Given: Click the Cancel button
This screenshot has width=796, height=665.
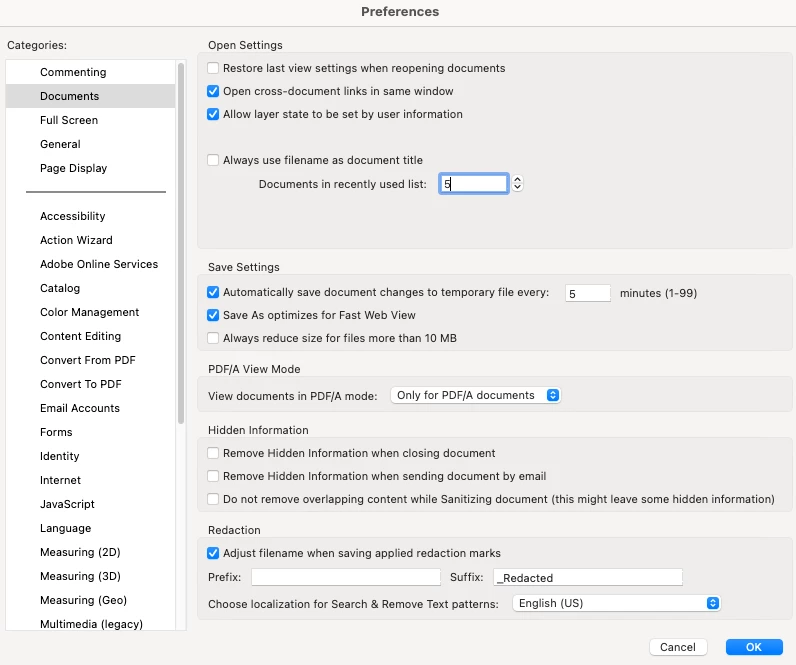Looking at the screenshot, I should (x=678, y=647).
